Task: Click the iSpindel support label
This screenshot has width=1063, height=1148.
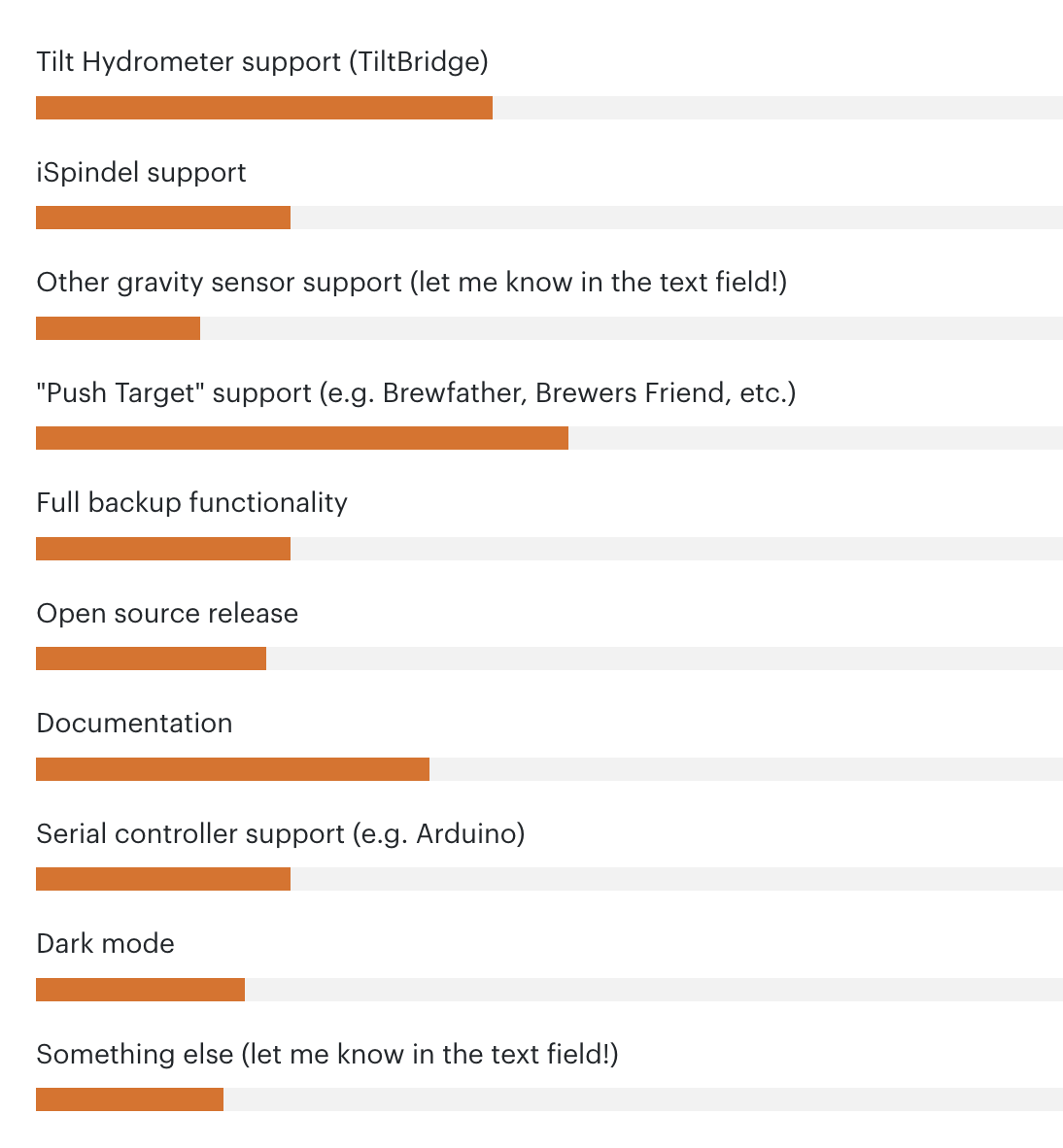Action: point(142,173)
